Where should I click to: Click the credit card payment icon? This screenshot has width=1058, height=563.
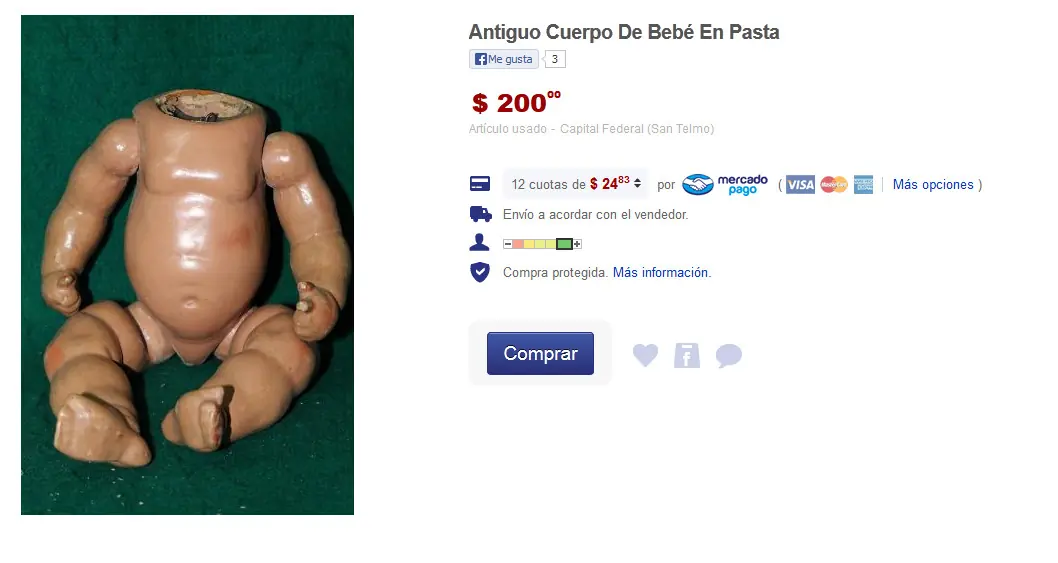[480, 184]
